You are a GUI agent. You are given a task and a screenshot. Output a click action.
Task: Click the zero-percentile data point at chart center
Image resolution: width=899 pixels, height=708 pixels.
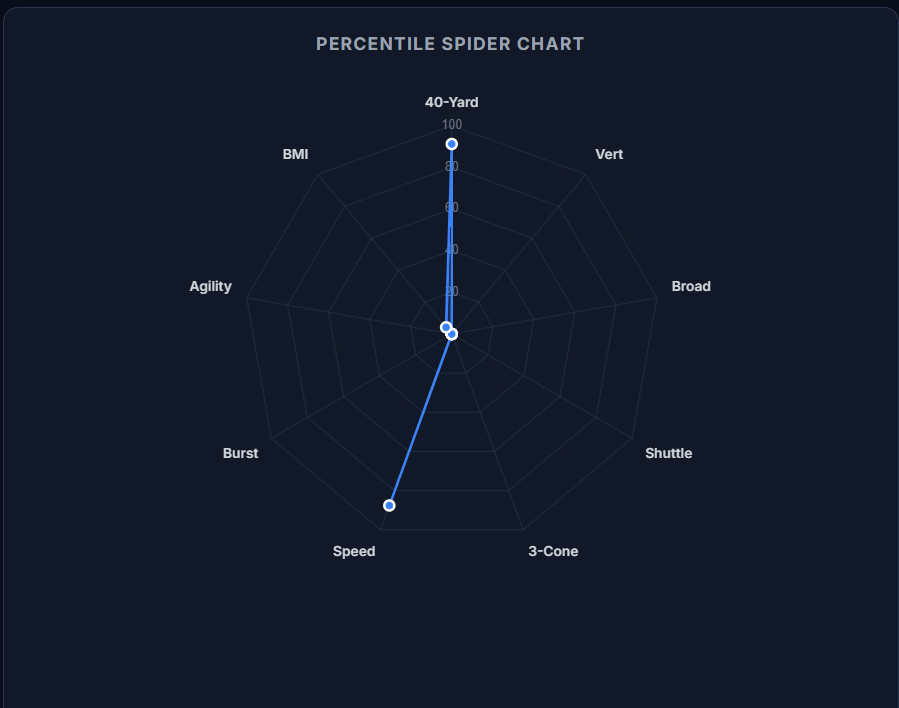452,334
